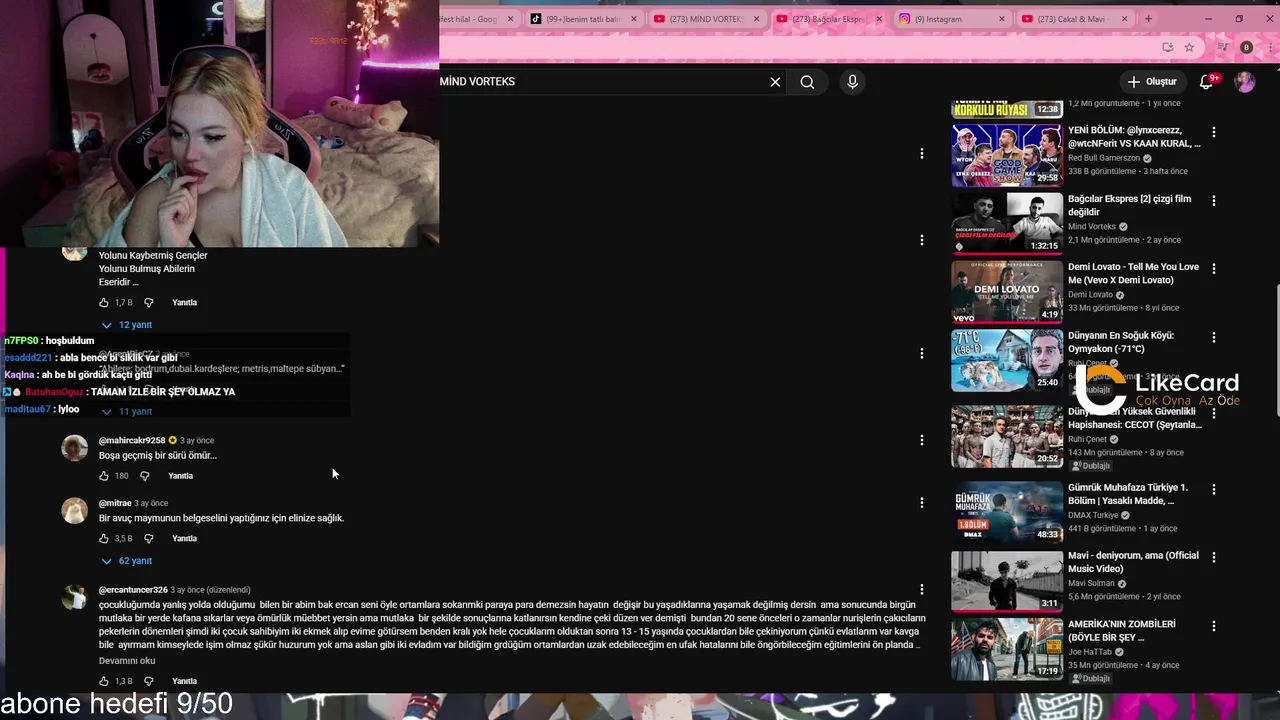Reply to mahircakr9258's comment with Yanıtla
The width and height of the screenshot is (1280, 720).
[x=180, y=476]
